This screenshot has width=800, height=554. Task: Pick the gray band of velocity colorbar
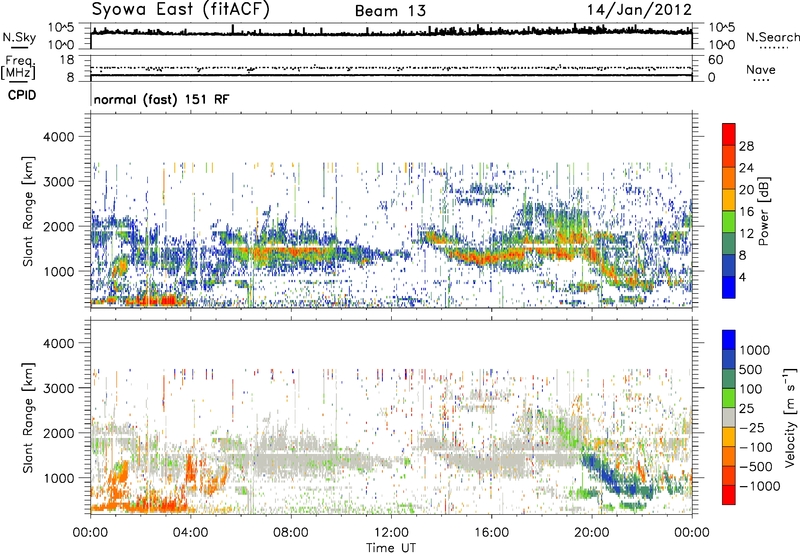(729, 417)
